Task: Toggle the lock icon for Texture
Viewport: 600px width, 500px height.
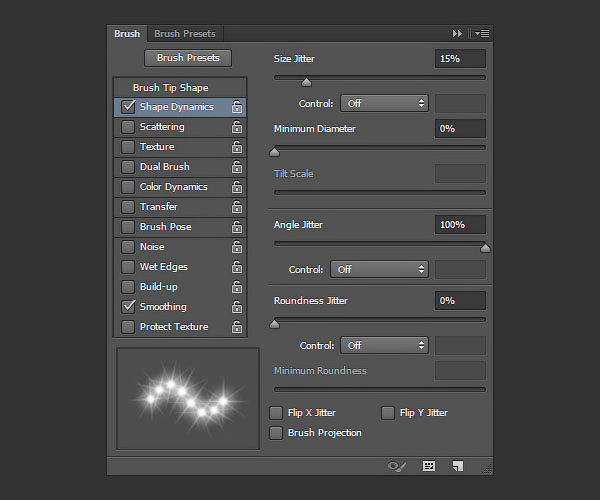Action: (237, 147)
